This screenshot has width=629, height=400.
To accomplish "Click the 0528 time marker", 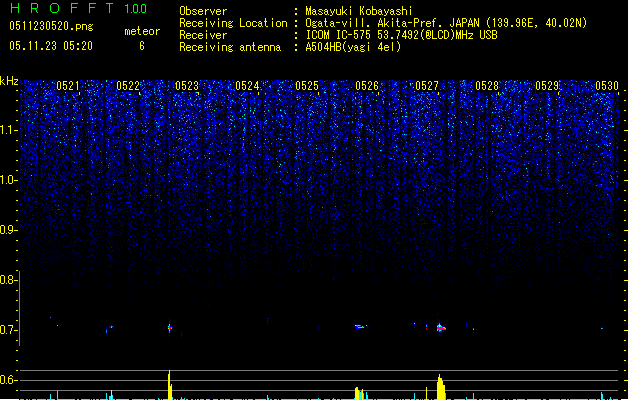I will [x=487, y=86].
